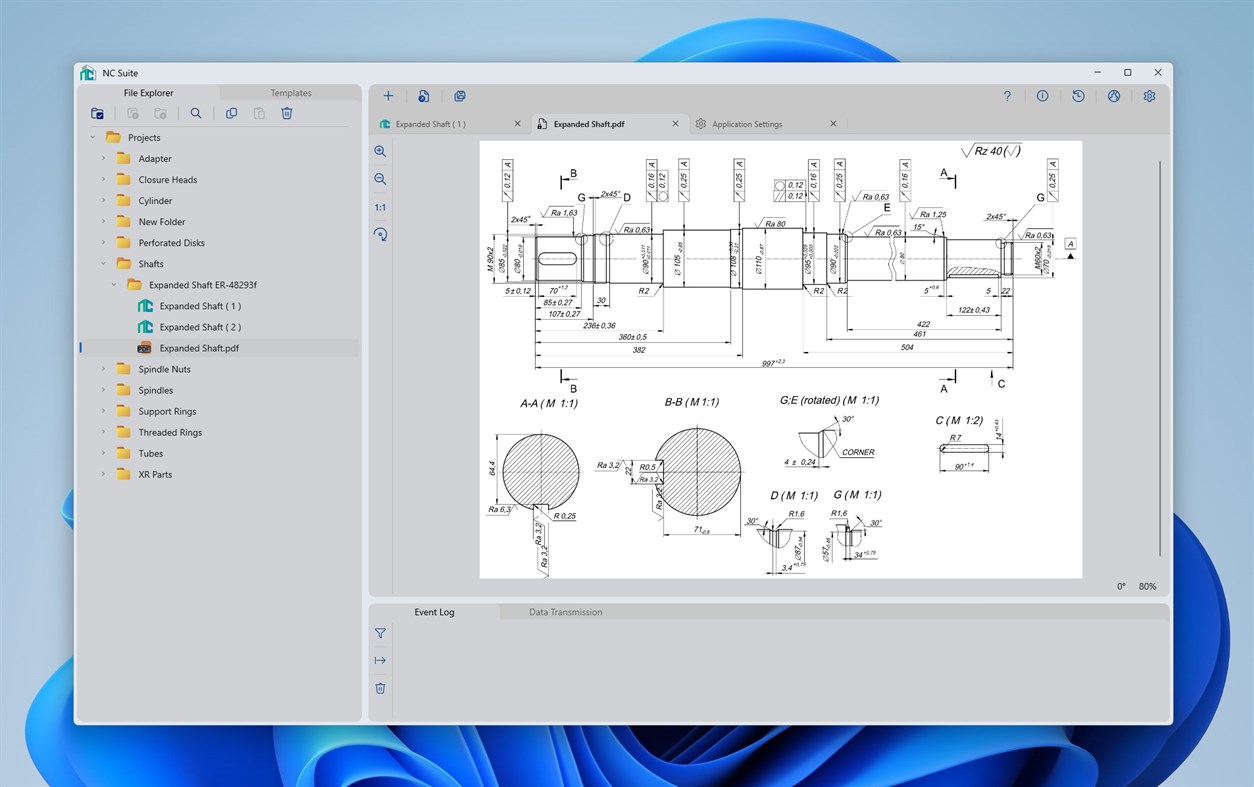This screenshot has height=787, width=1254.
Task: Close the Application Settings tab
Action: pos(833,123)
